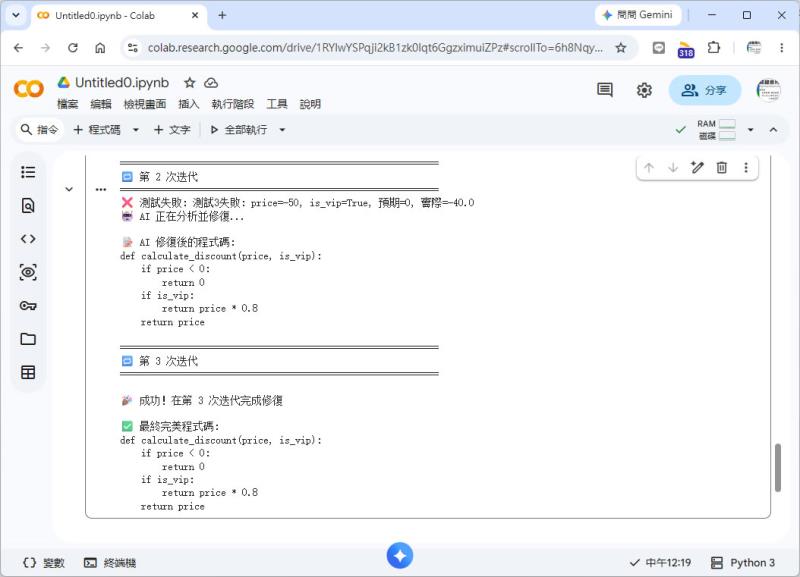This screenshot has width=800, height=577.
Task: Open the 檢視畫面 menu
Action: click(145, 104)
